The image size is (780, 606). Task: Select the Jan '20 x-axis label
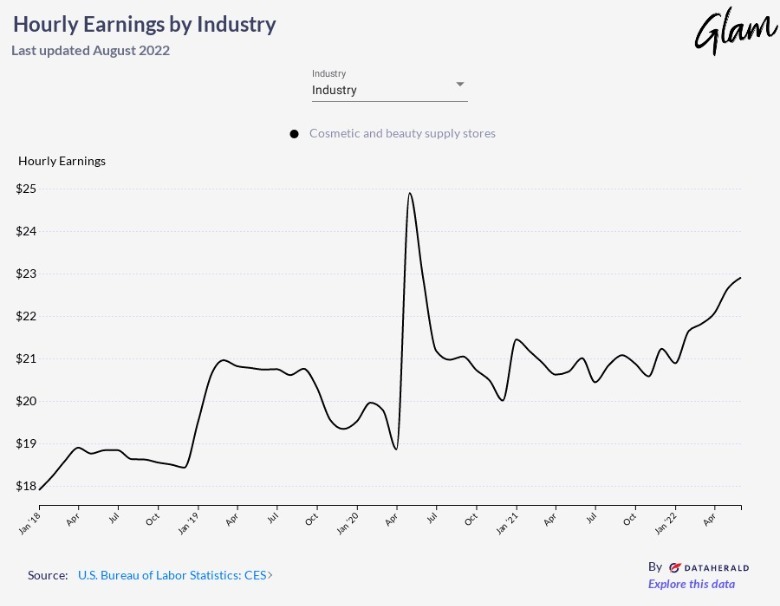349,522
